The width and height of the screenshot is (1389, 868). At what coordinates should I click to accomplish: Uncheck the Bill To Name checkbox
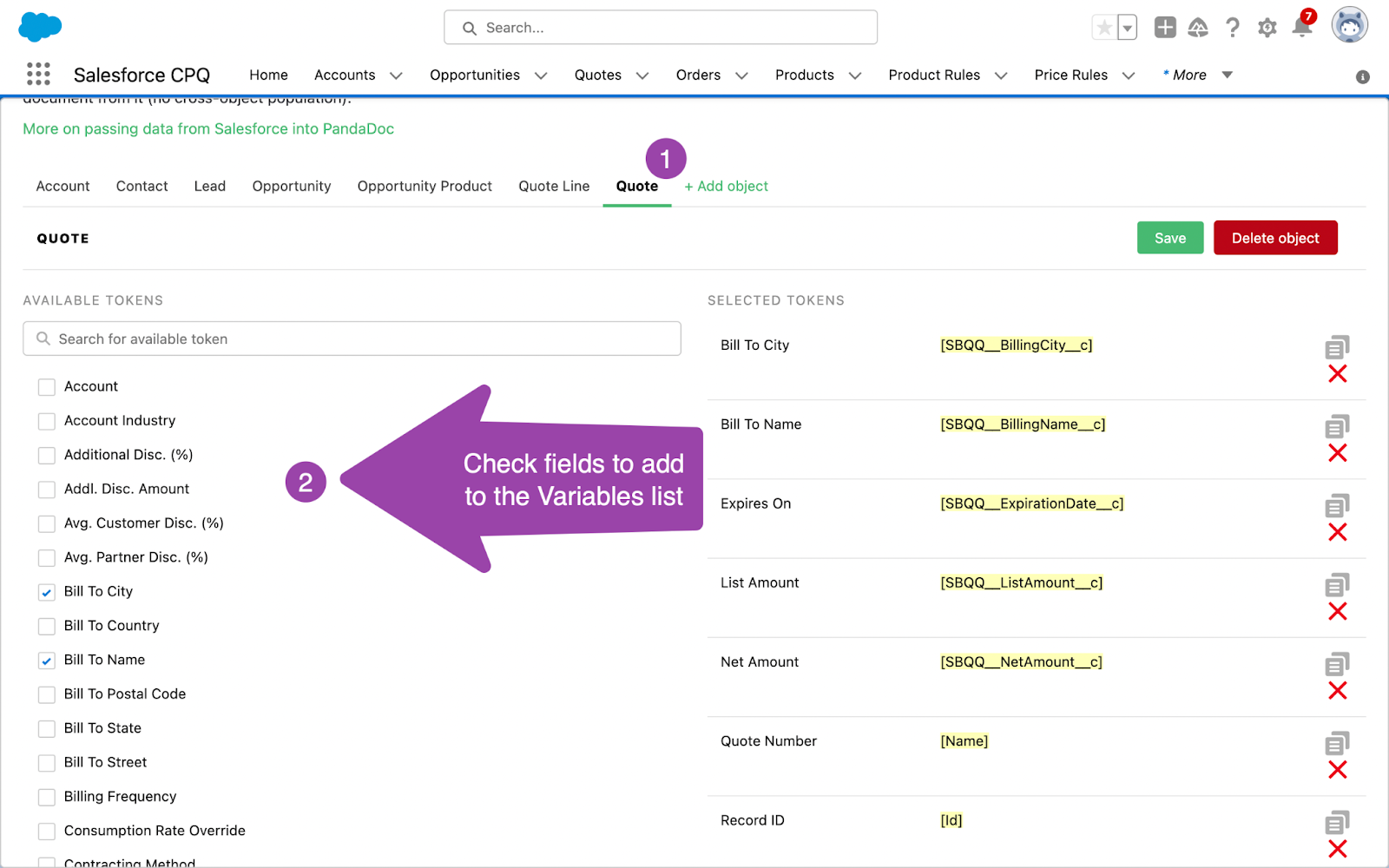pos(47,661)
